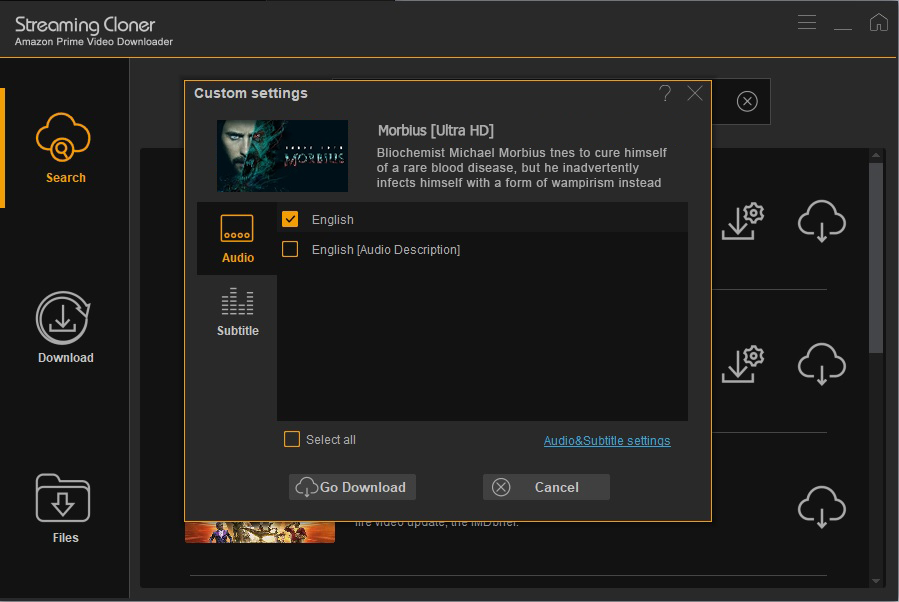Click the Morbius [Ultra HD] title
Image resolution: width=899 pixels, height=602 pixels.
(436, 131)
